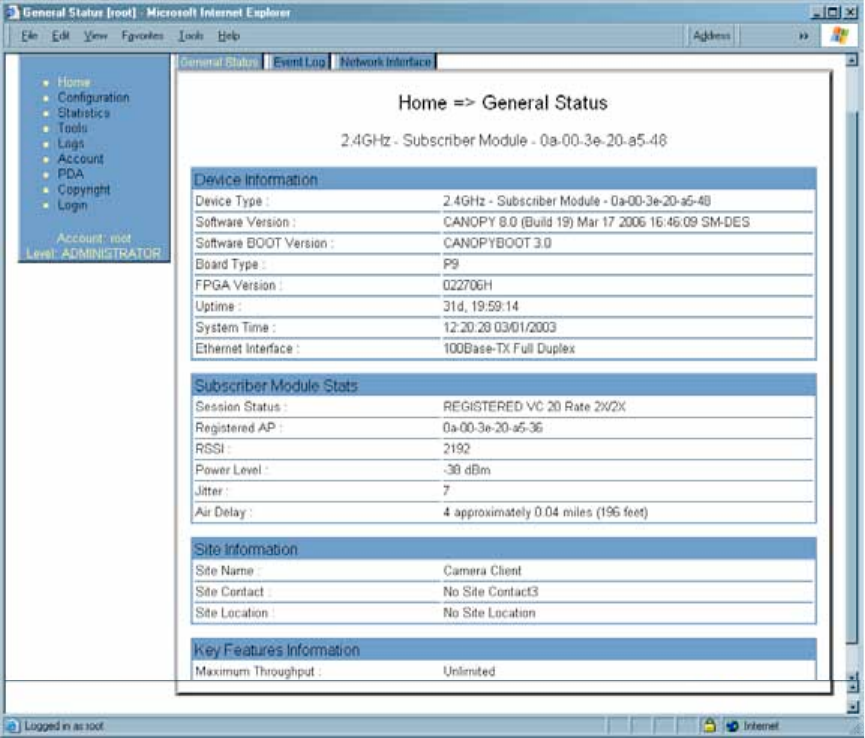Click the Maximum Throughput Unlimited value
This screenshot has width=865, height=738.
tap(469, 671)
